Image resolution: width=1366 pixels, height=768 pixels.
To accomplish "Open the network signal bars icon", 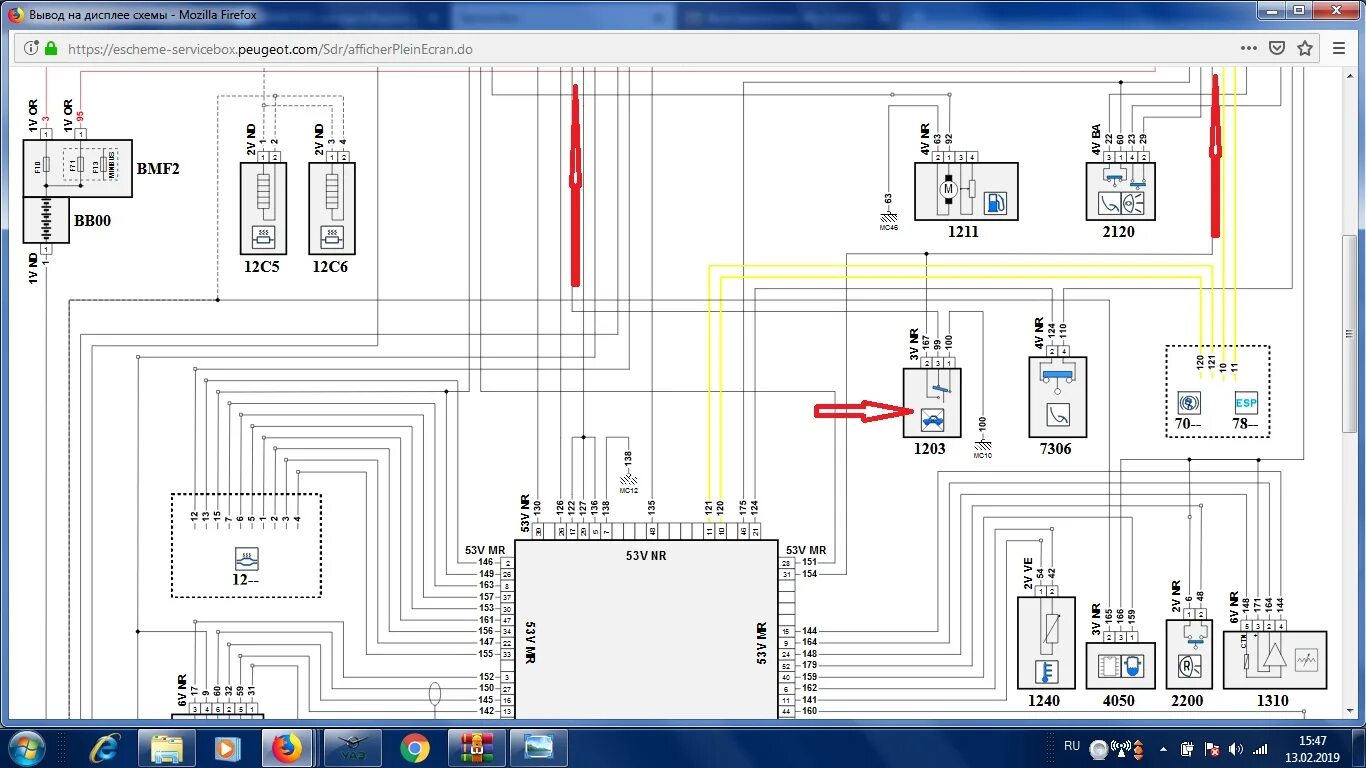I will (x=1261, y=749).
